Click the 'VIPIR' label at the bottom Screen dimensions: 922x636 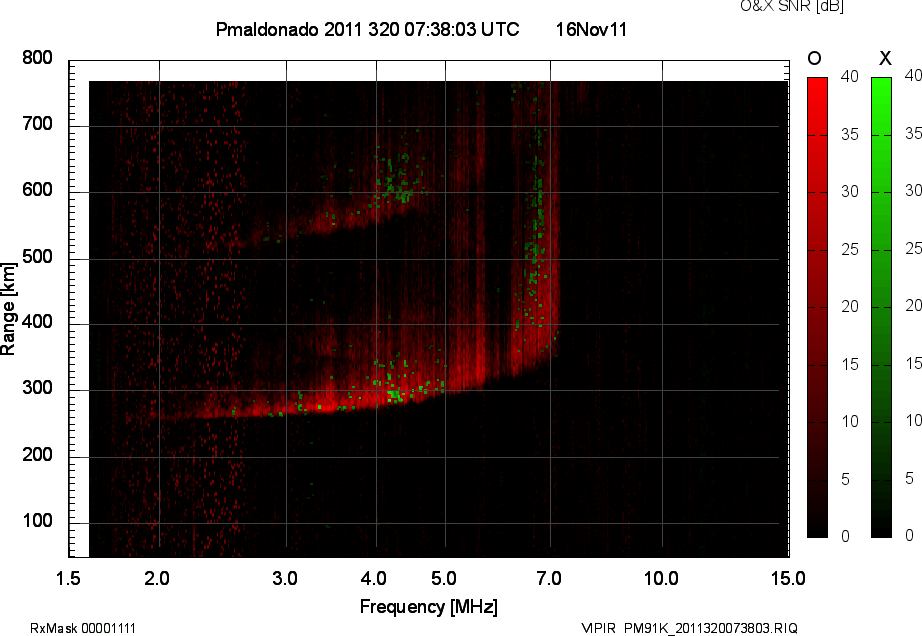point(597,628)
